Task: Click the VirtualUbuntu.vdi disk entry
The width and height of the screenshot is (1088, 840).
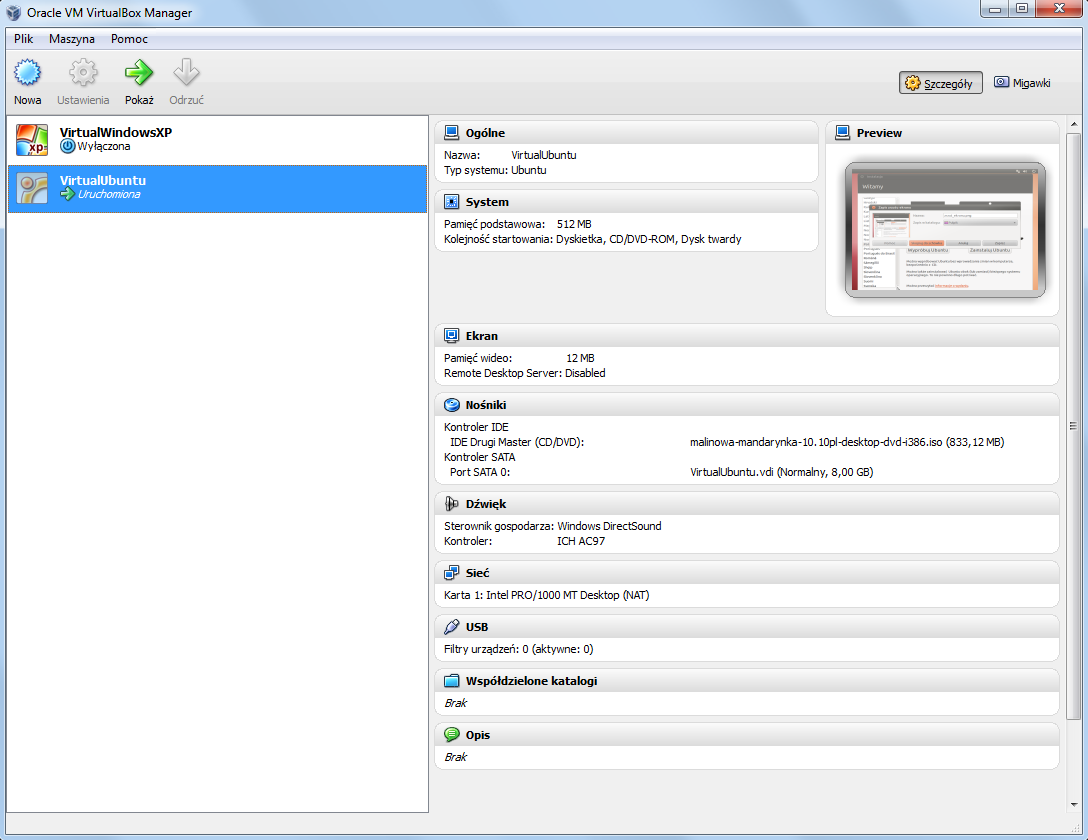Action: [x=781, y=472]
